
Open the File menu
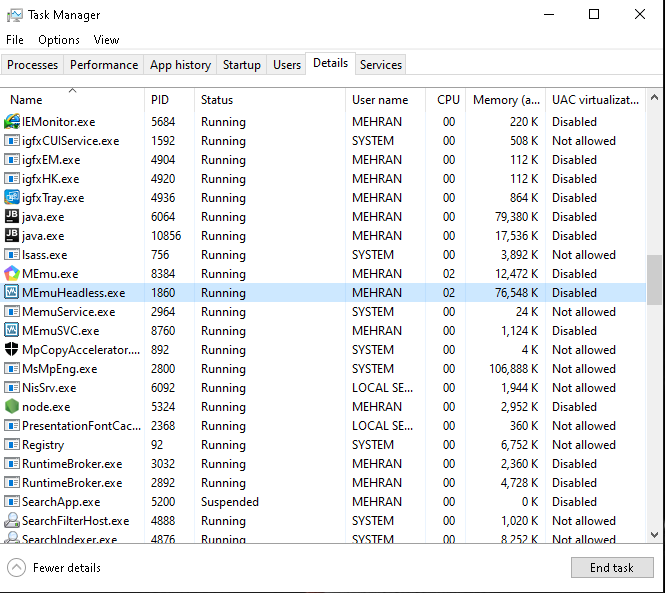(x=15, y=40)
